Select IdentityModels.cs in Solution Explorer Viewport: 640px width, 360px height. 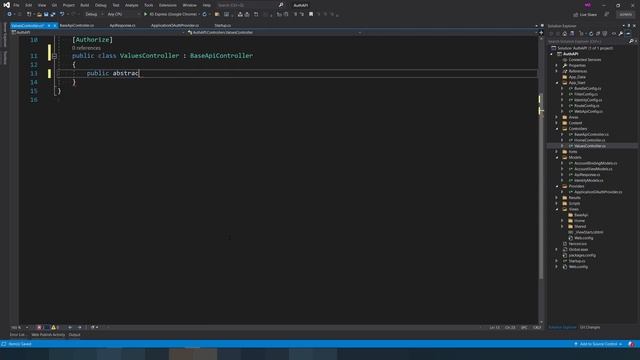point(588,180)
